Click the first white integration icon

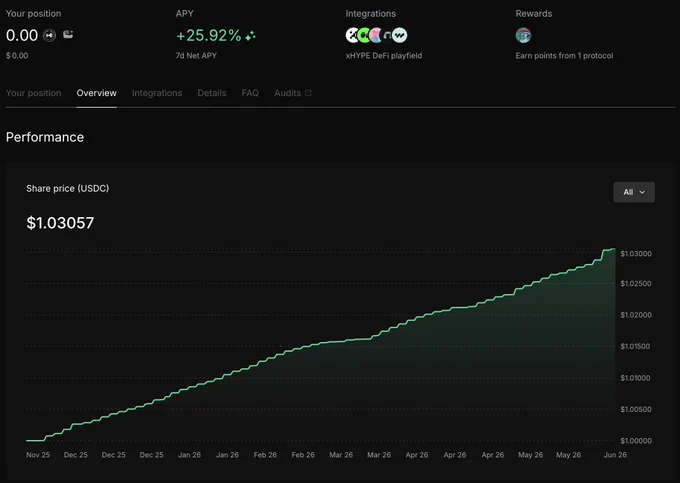coord(352,35)
